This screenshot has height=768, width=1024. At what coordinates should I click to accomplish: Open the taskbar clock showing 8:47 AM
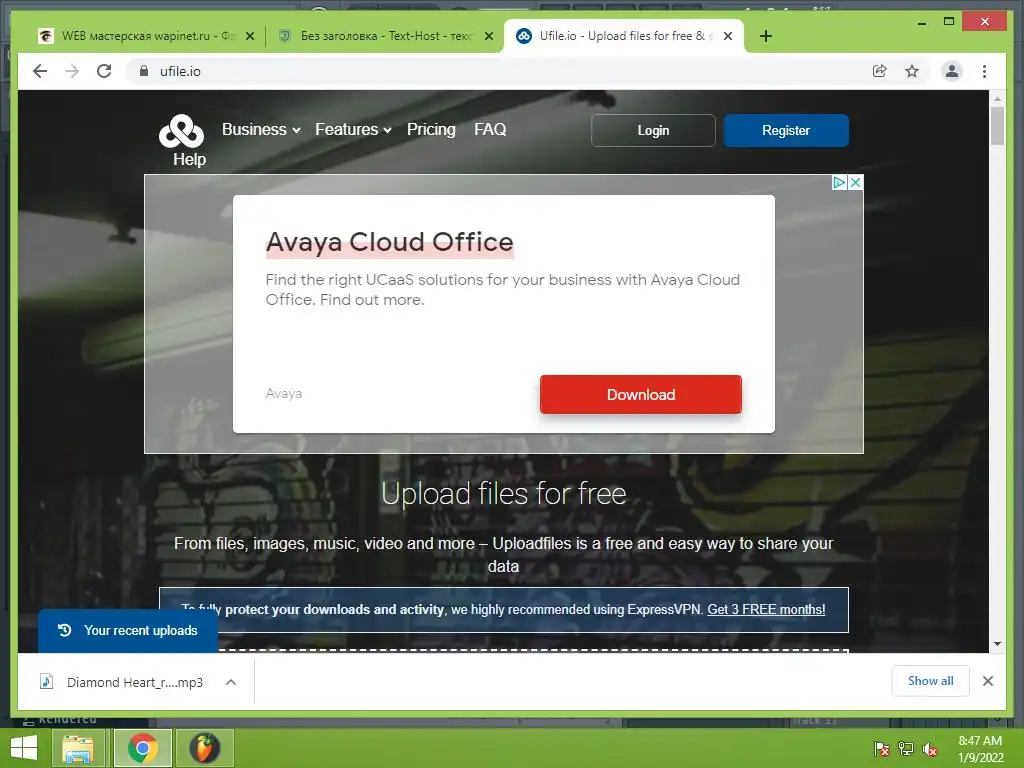point(980,749)
